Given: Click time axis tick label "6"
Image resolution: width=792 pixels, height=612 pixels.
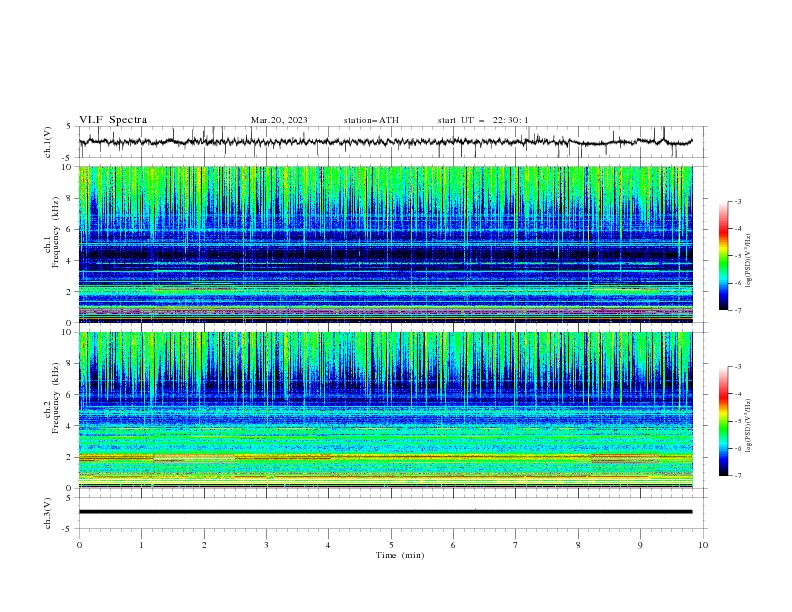Looking at the screenshot, I should point(453,545).
